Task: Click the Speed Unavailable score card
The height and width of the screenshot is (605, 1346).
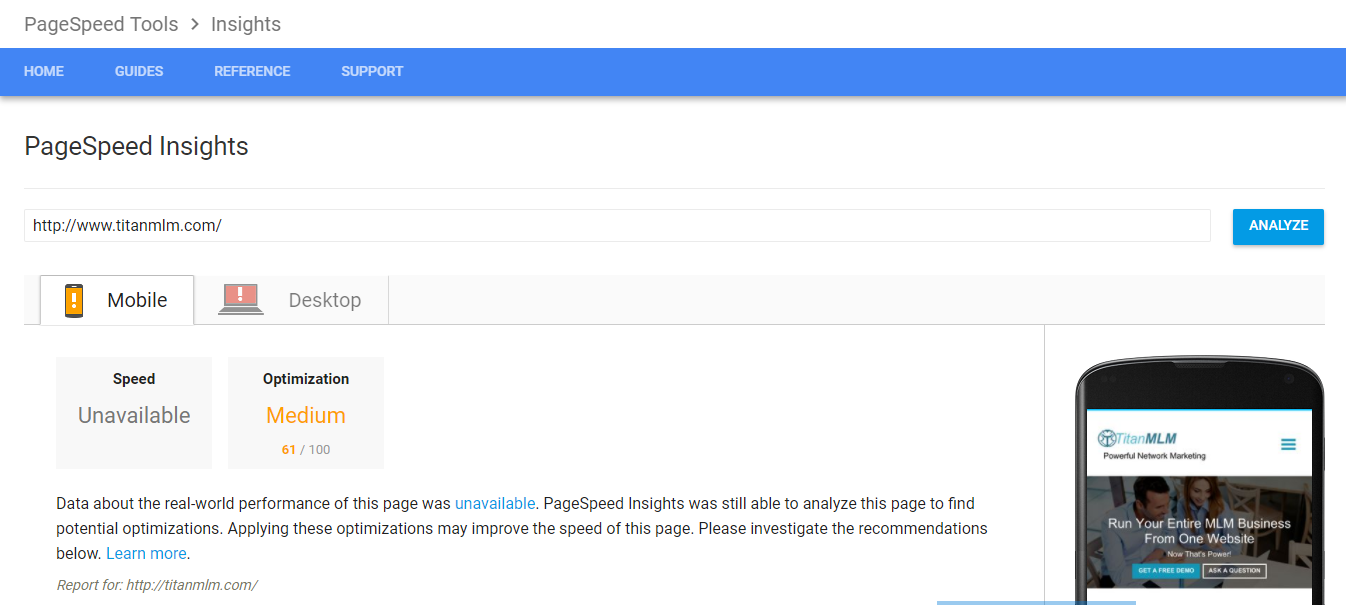Action: click(134, 413)
